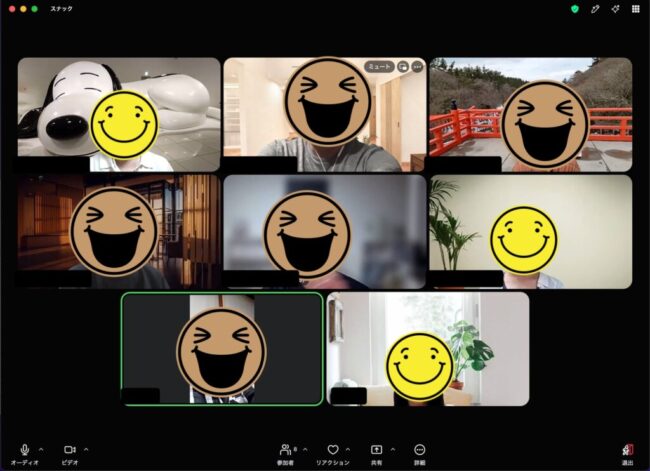Click the スナック window title
The width and height of the screenshot is (650, 471).
click(61, 9)
